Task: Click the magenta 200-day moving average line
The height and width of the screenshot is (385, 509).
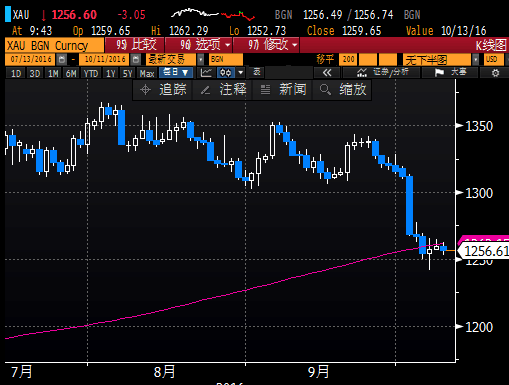Action: (x=246, y=290)
